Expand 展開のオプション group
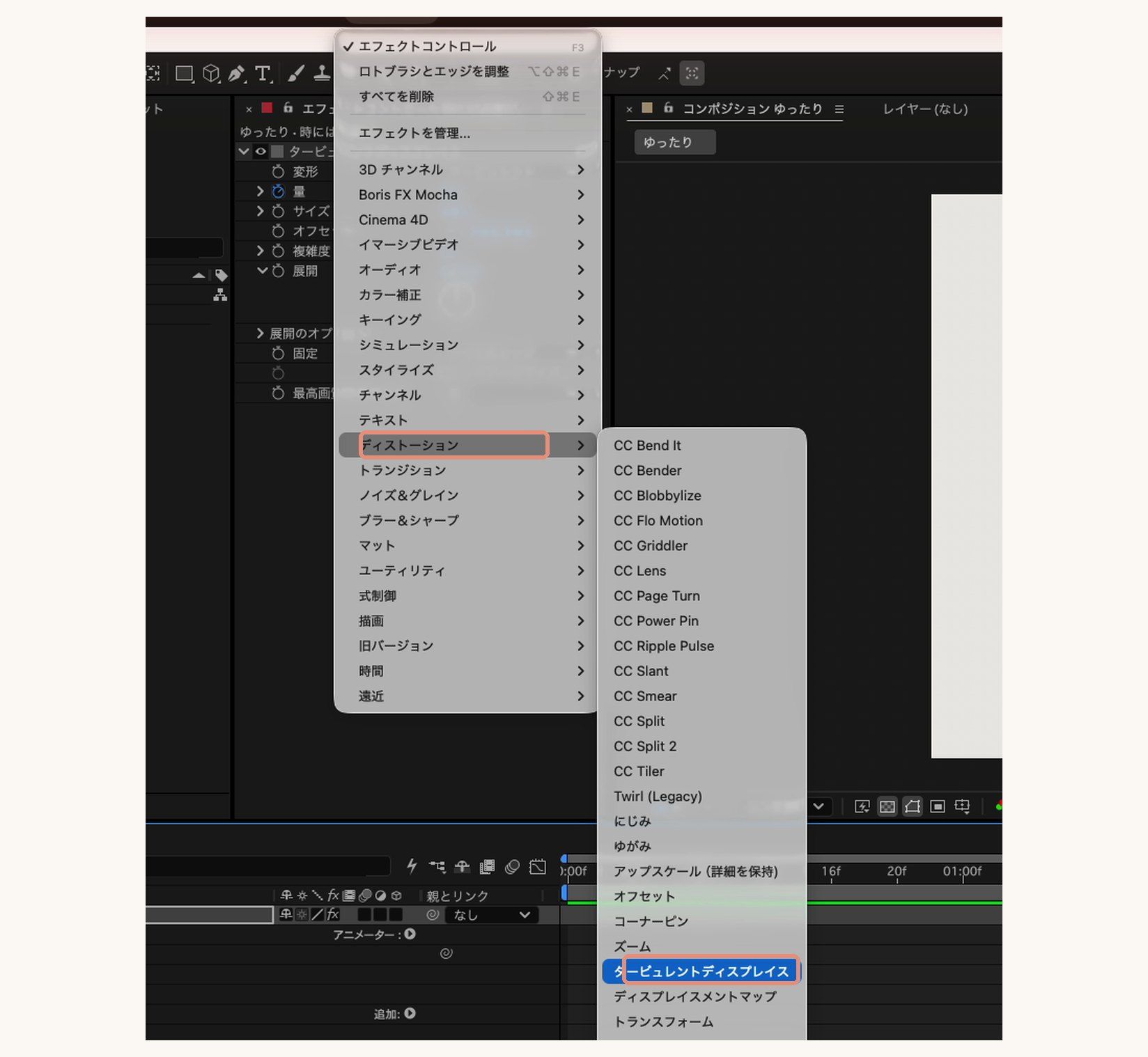The width and height of the screenshot is (1148, 1057). point(260,333)
